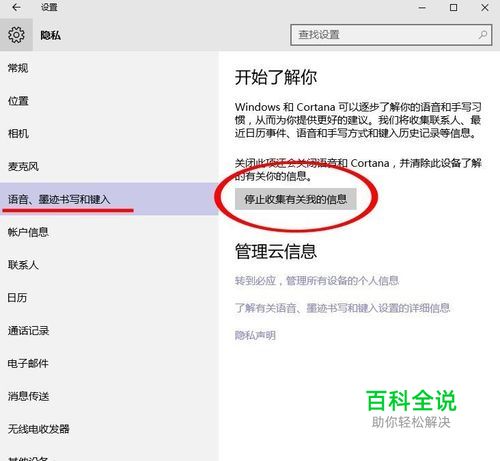Close the settings window
The height and width of the screenshot is (461, 500).
(485, 7)
